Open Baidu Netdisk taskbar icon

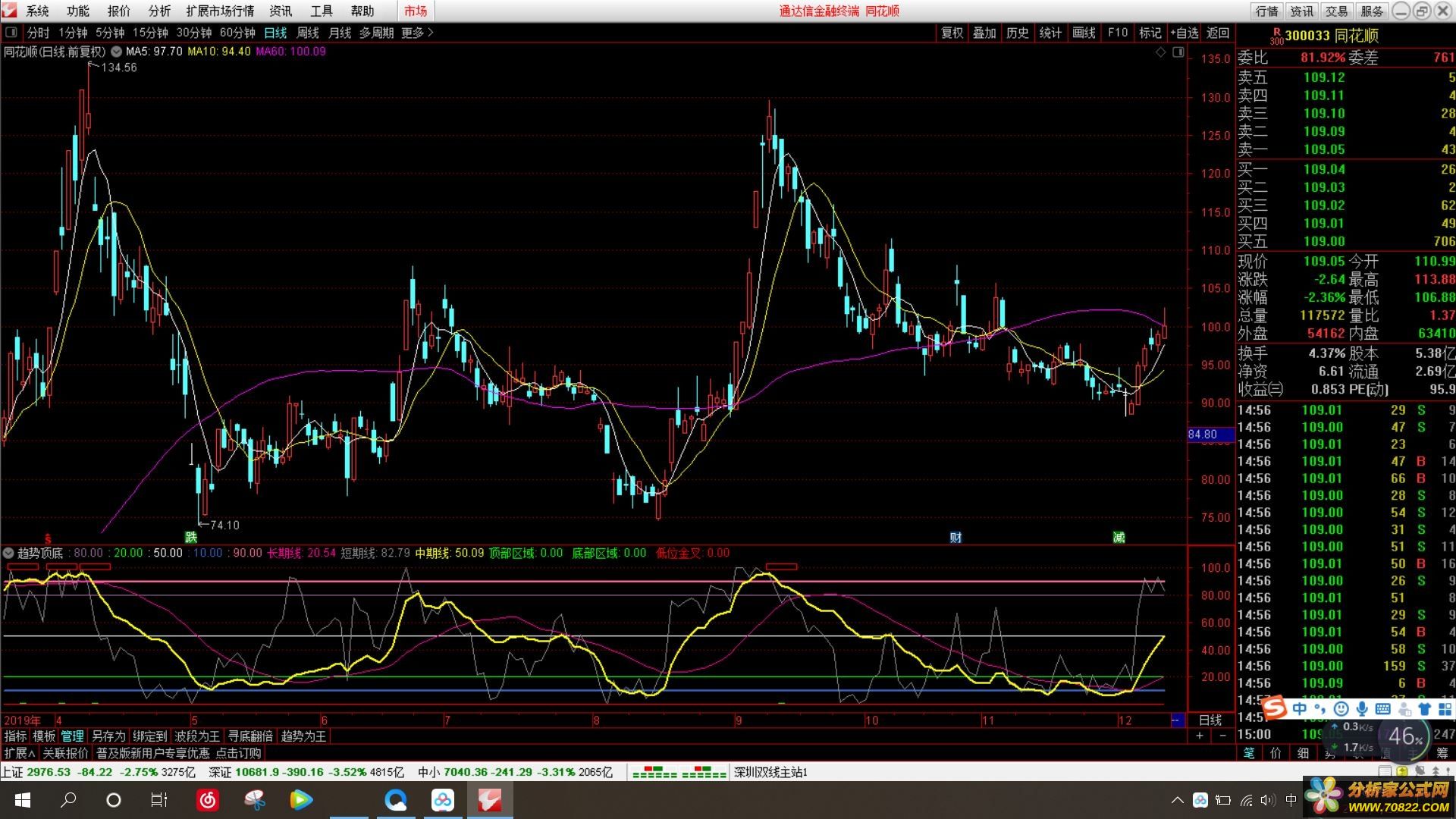443,800
